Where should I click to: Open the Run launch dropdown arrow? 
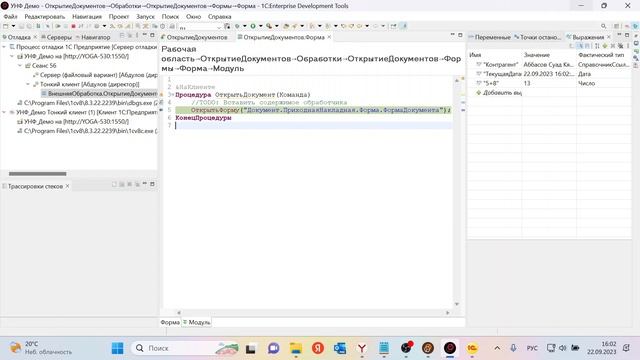coord(261,26)
